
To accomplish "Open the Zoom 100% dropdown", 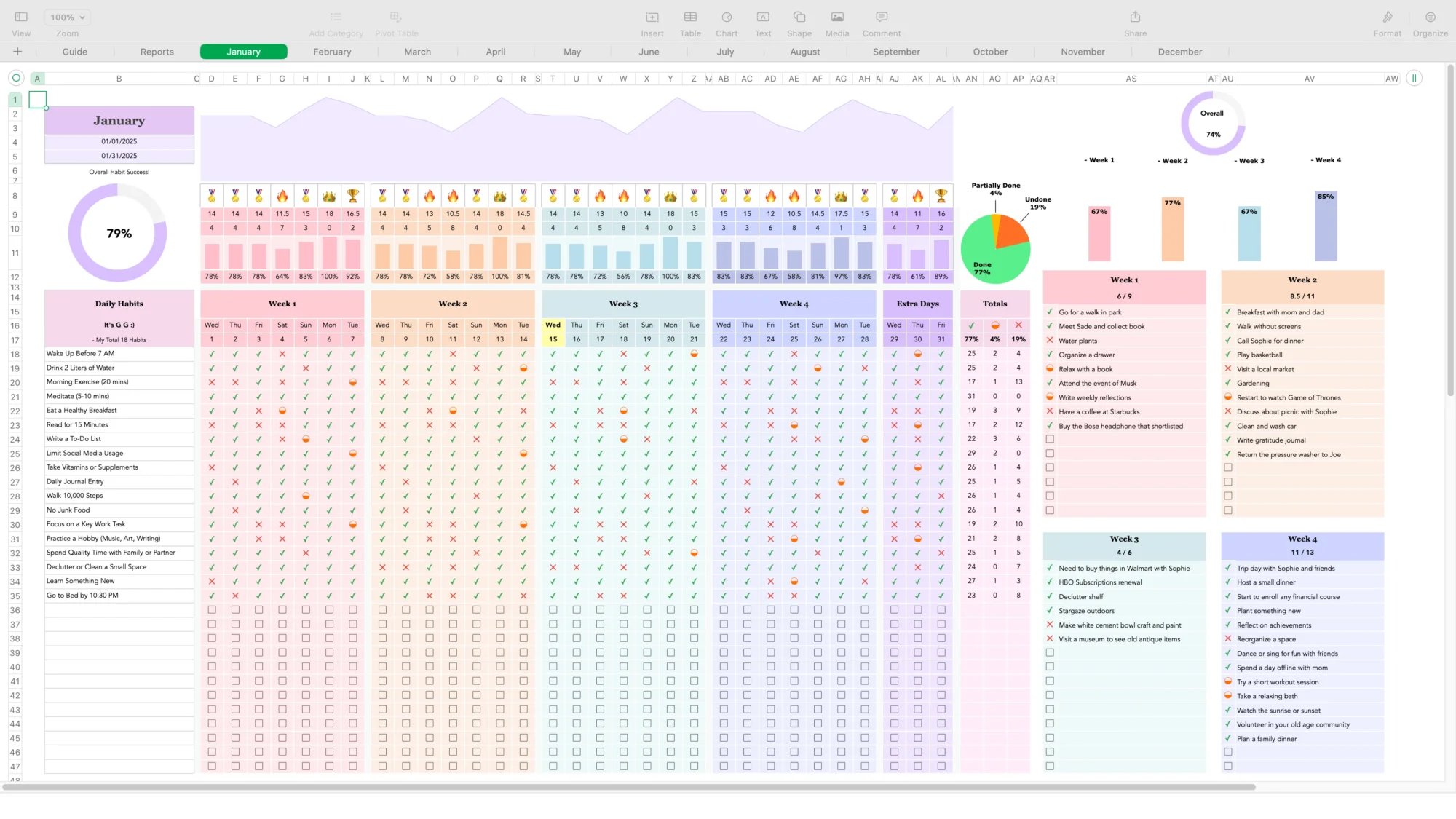I will [67, 17].
